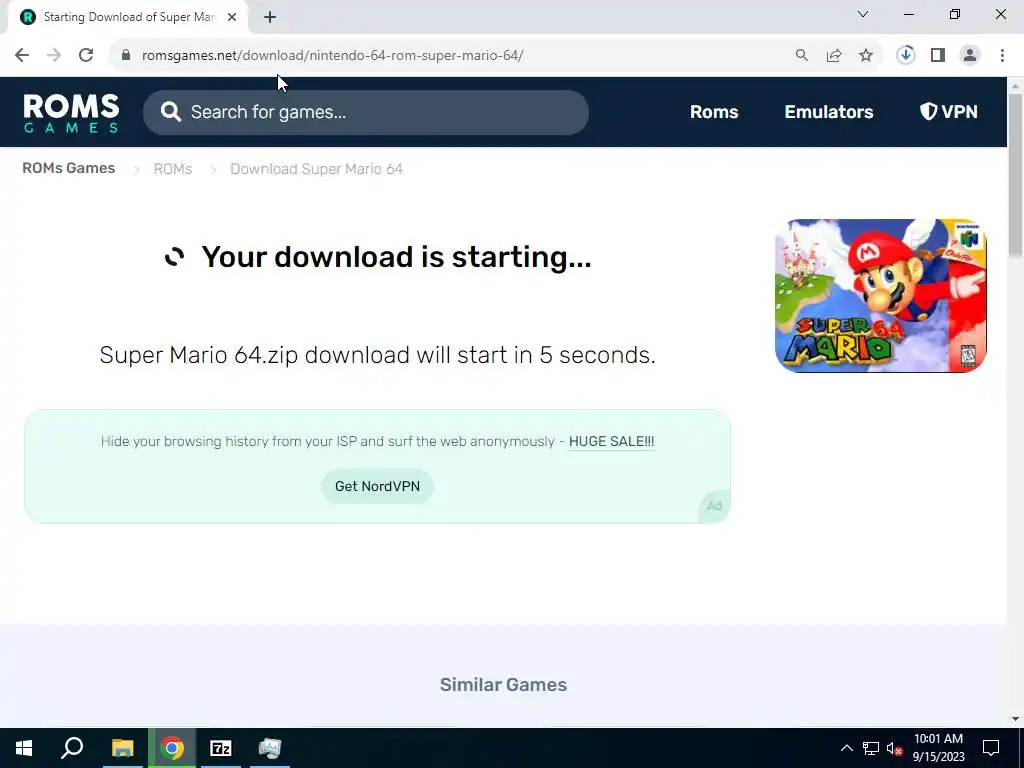1024x768 pixels.
Task: Click the padlock site info icon
Action: [126, 56]
